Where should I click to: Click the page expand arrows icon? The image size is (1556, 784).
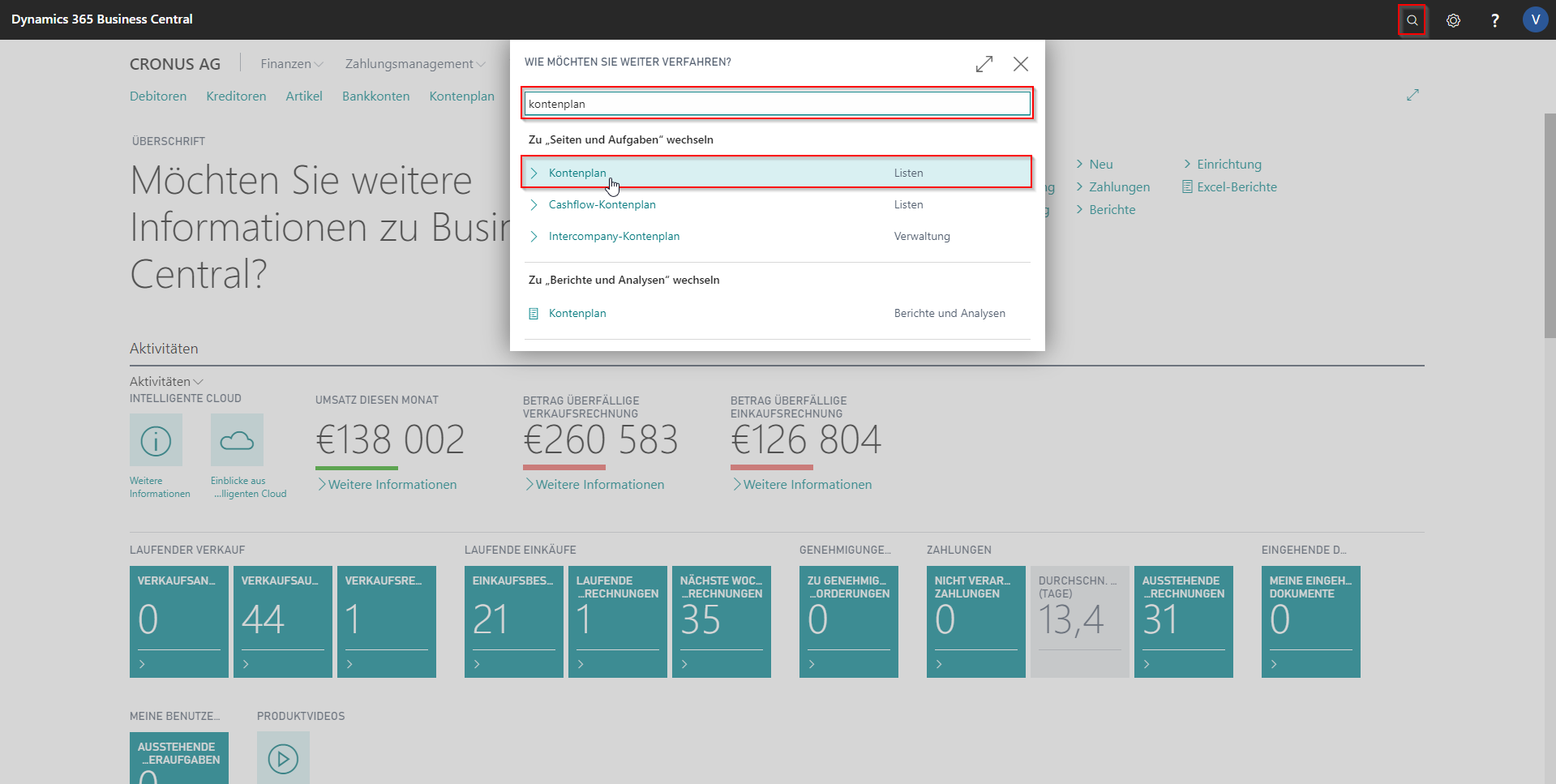1412,95
